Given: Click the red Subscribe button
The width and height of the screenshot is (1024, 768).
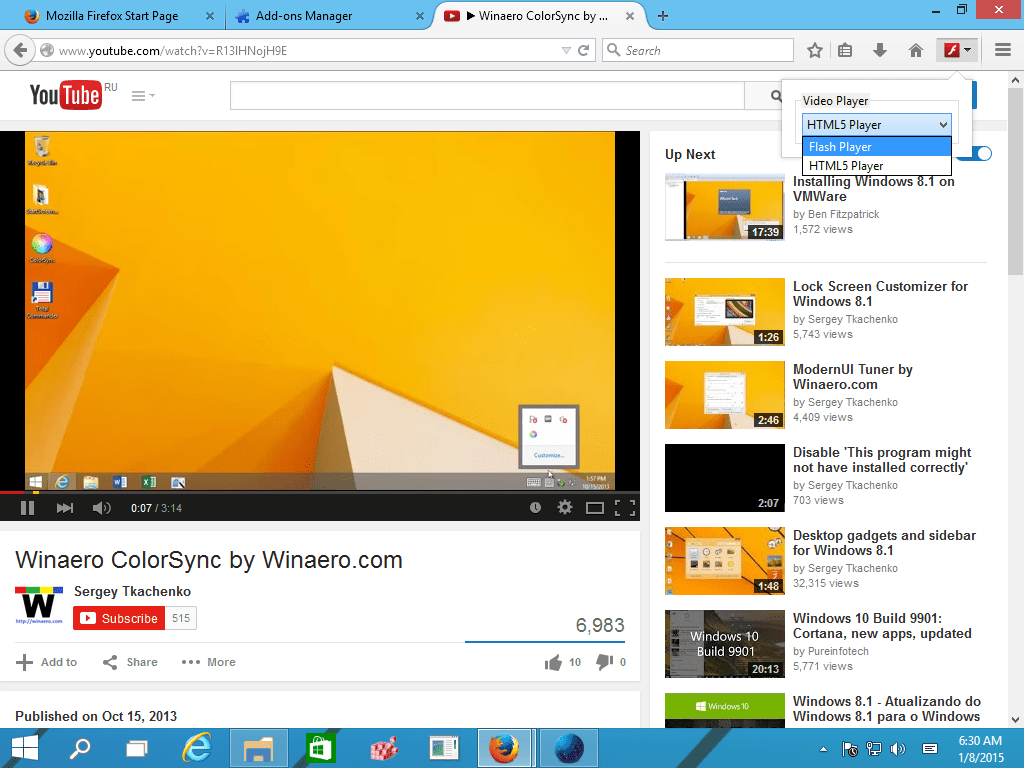Looking at the screenshot, I should tap(119, 618).
